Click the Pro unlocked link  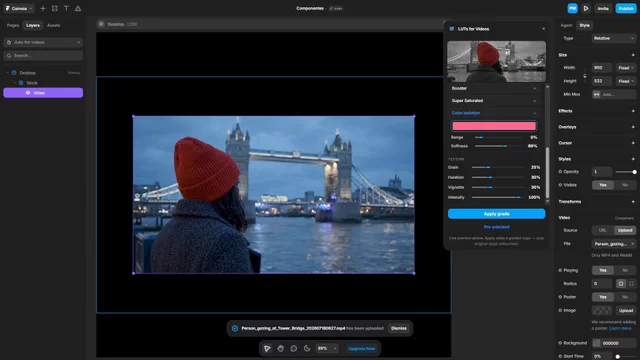tap(496, 227)
